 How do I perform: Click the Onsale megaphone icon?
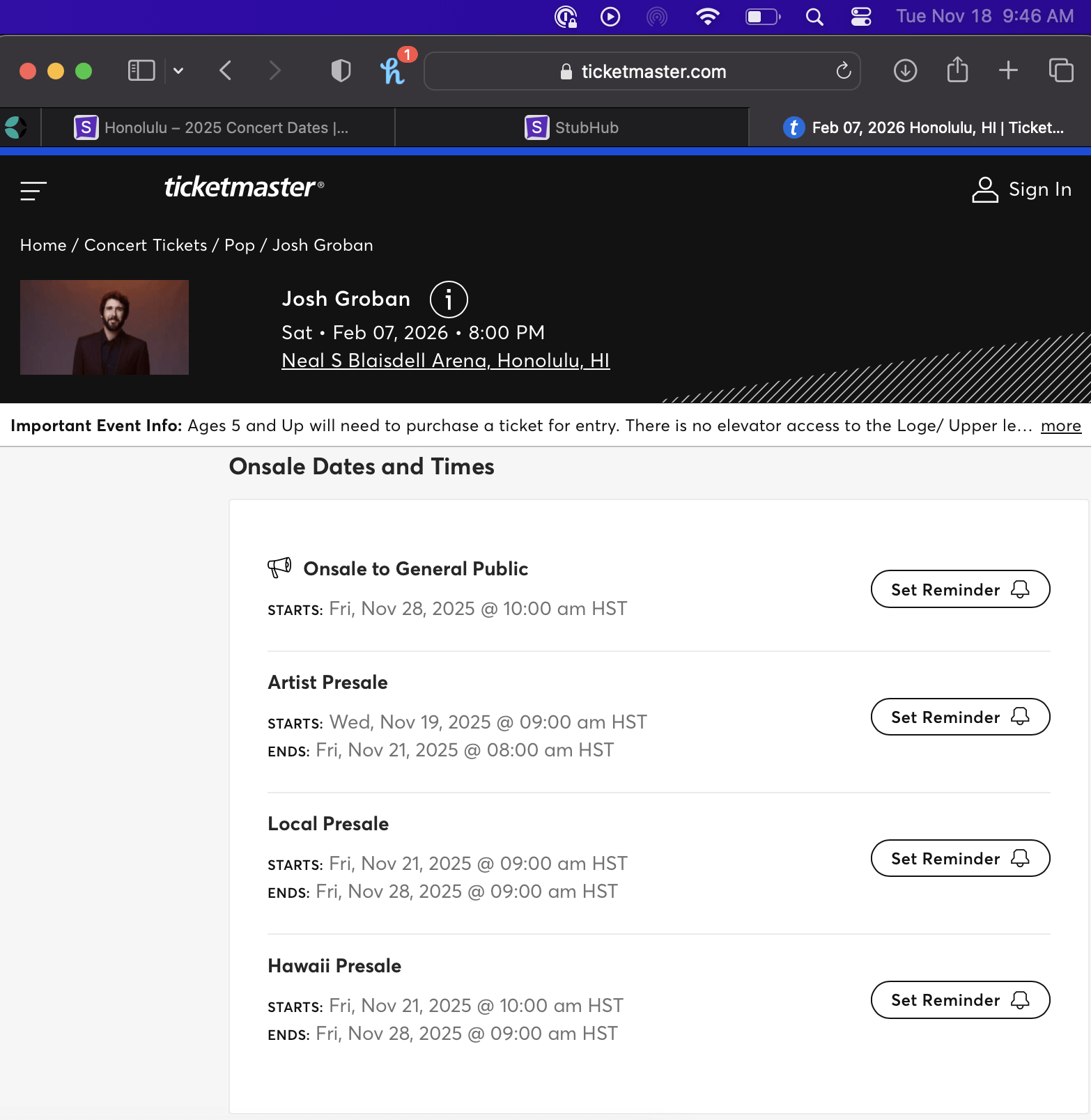[279, 568]
